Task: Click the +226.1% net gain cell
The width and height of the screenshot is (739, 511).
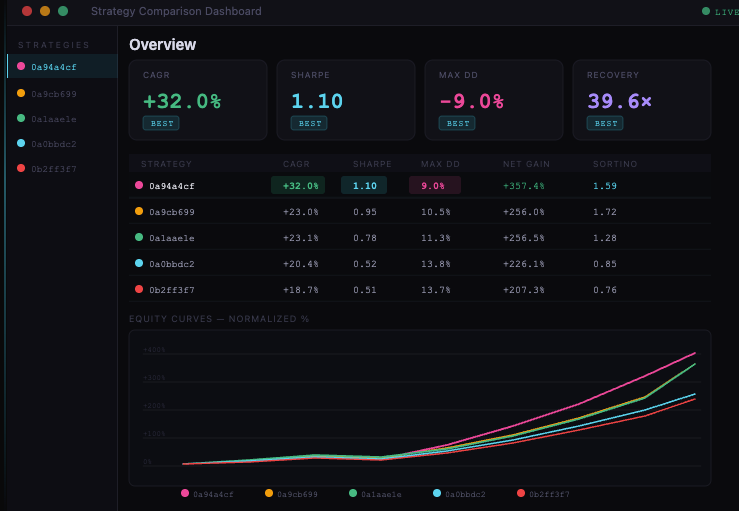Action: [524, 264]
